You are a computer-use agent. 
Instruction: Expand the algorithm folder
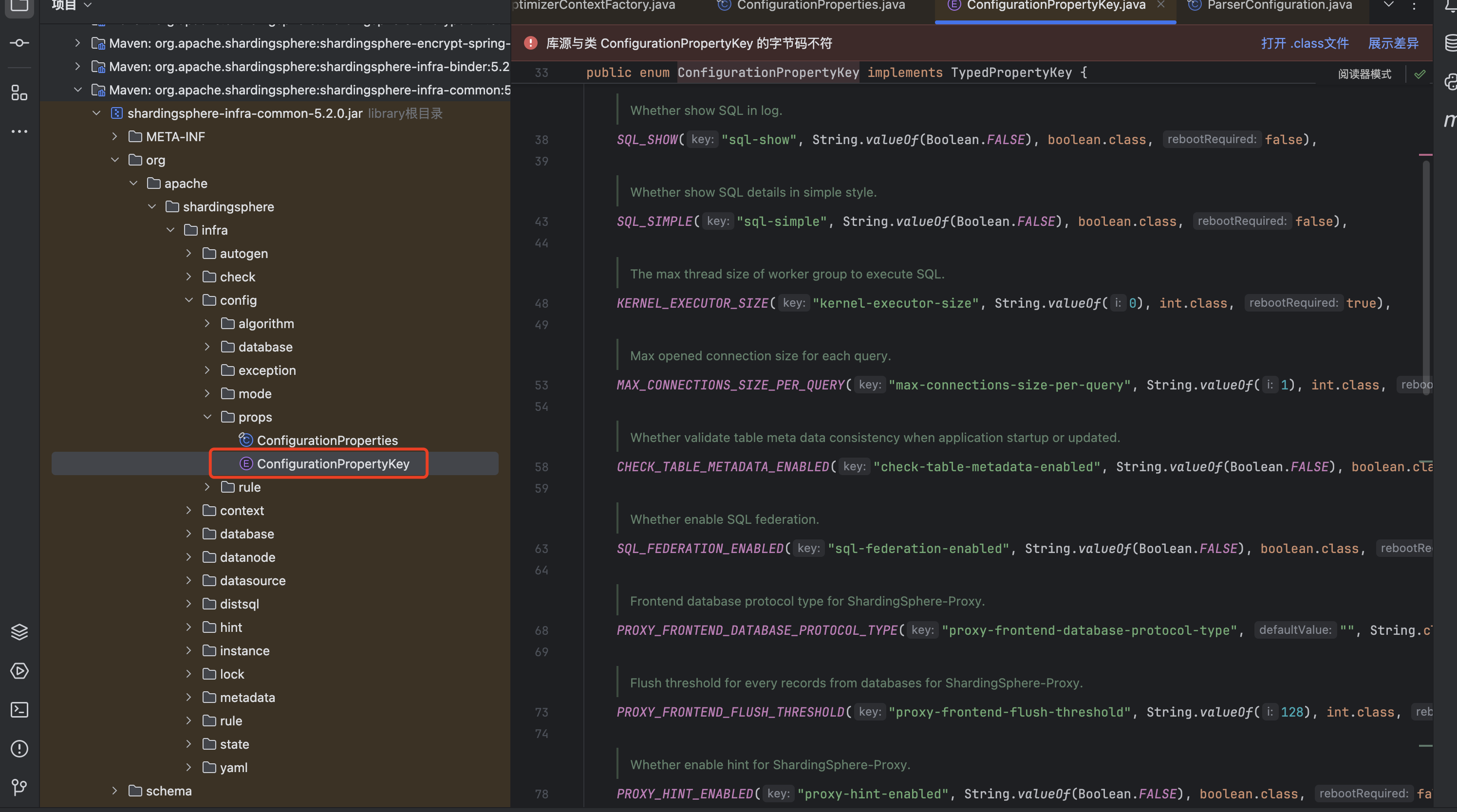(207, 323)
